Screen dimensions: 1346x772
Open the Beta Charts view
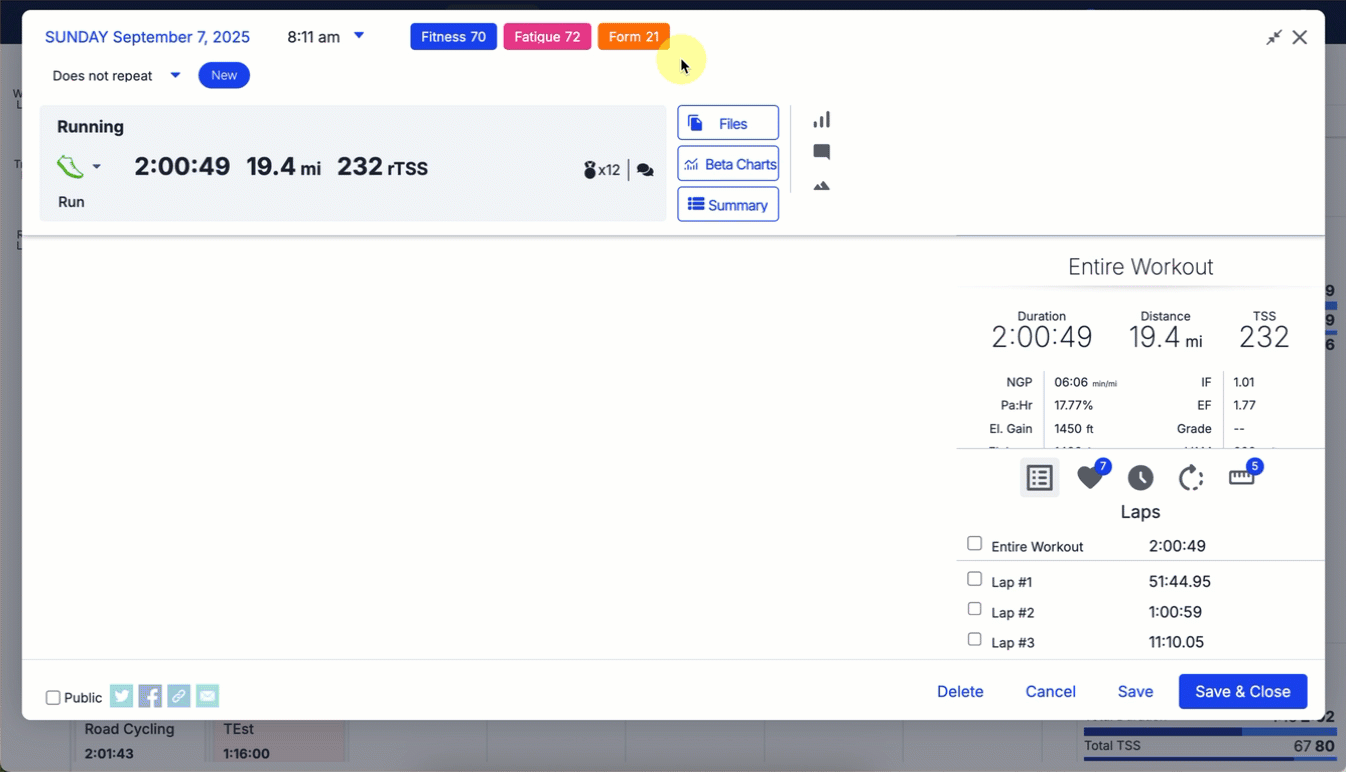[x=728, y=164]
